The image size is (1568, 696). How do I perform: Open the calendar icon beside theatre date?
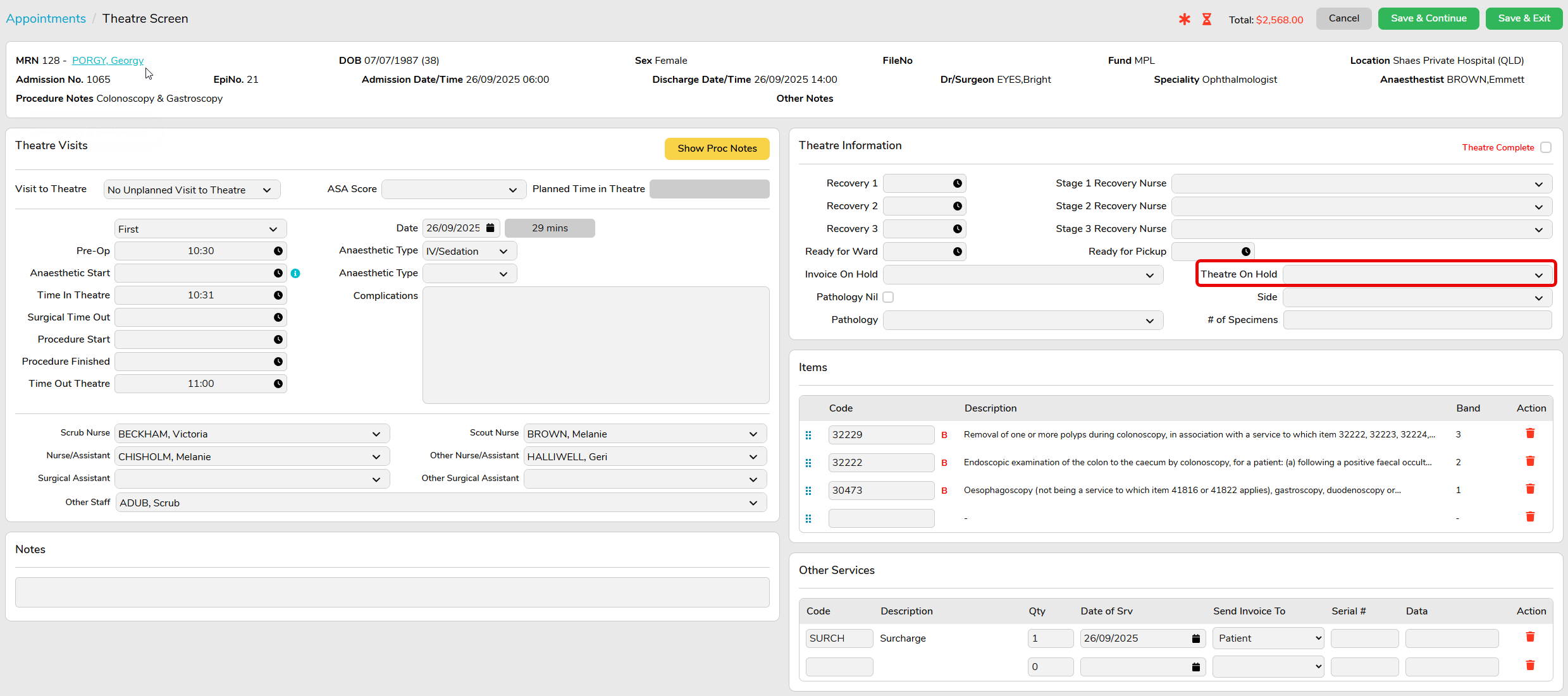(490, 228)
